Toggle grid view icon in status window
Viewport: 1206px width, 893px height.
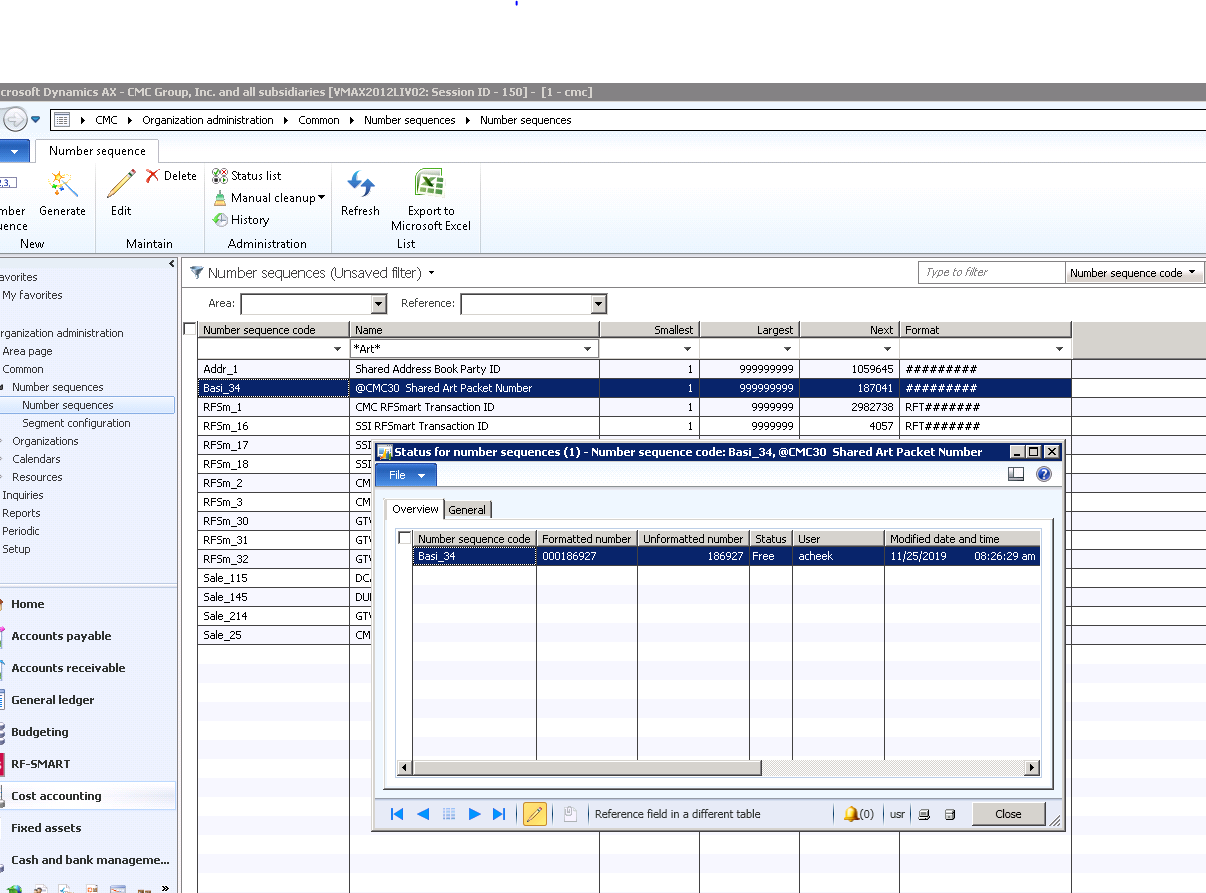pyautogui.click(x=449, y=814)
